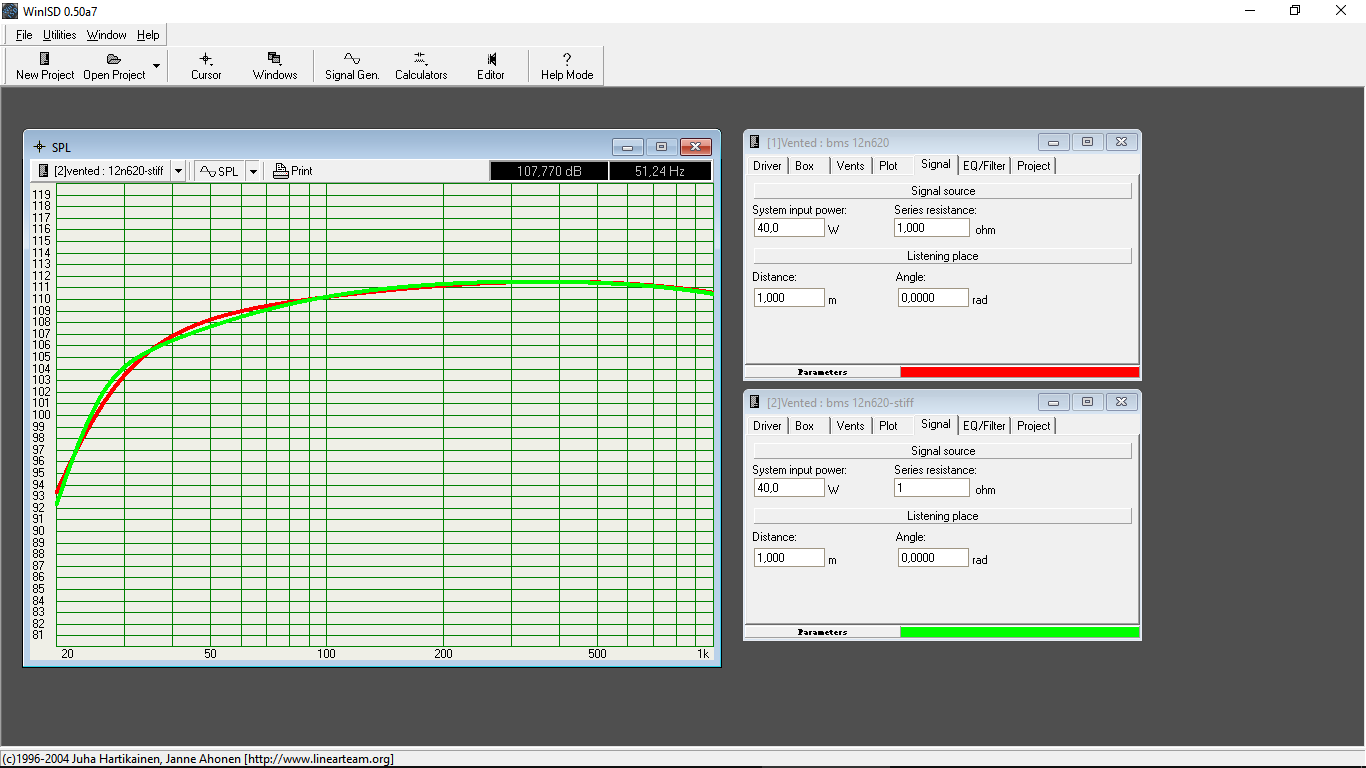Click Series resistance field showing 1 ohm

[x=932, y=488]
